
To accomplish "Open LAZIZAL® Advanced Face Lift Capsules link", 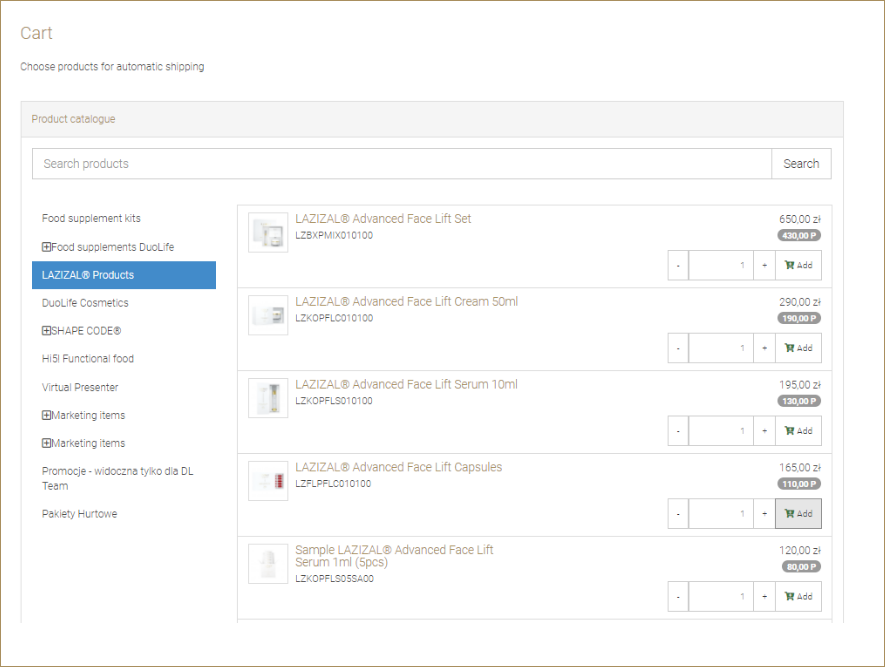I will pyautogui.click(x=398, y=467).
